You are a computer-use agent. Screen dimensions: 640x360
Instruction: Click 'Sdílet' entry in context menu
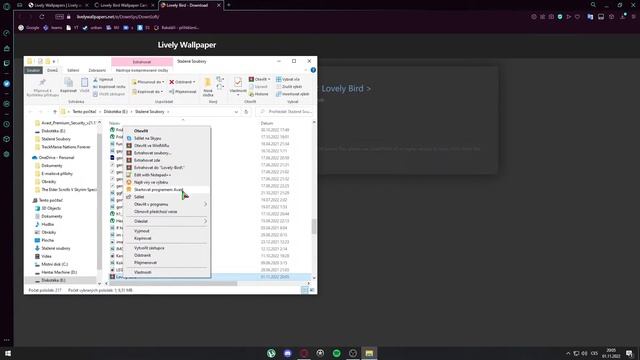(x=139, y=197)
